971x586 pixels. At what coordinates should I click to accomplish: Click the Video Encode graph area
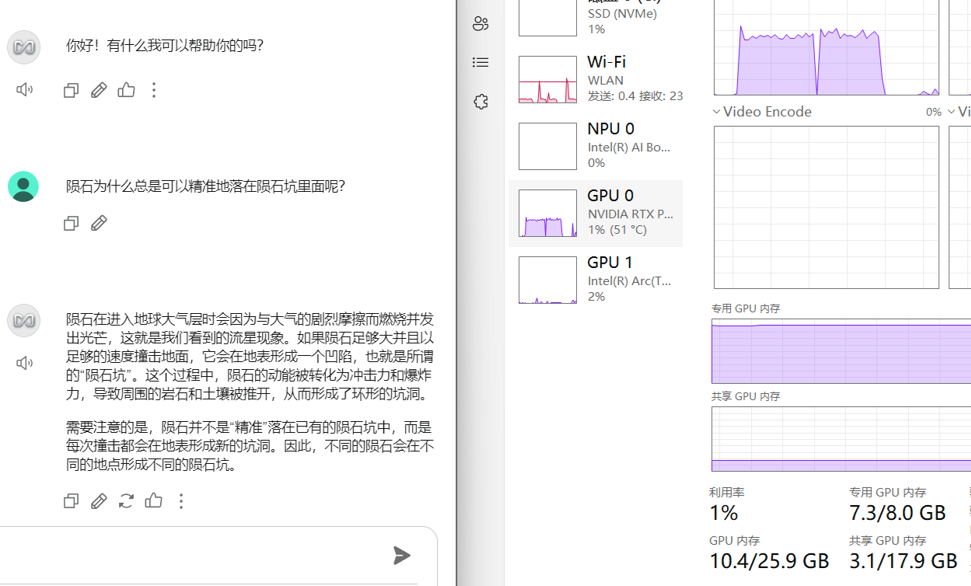[x=826, y=207]
